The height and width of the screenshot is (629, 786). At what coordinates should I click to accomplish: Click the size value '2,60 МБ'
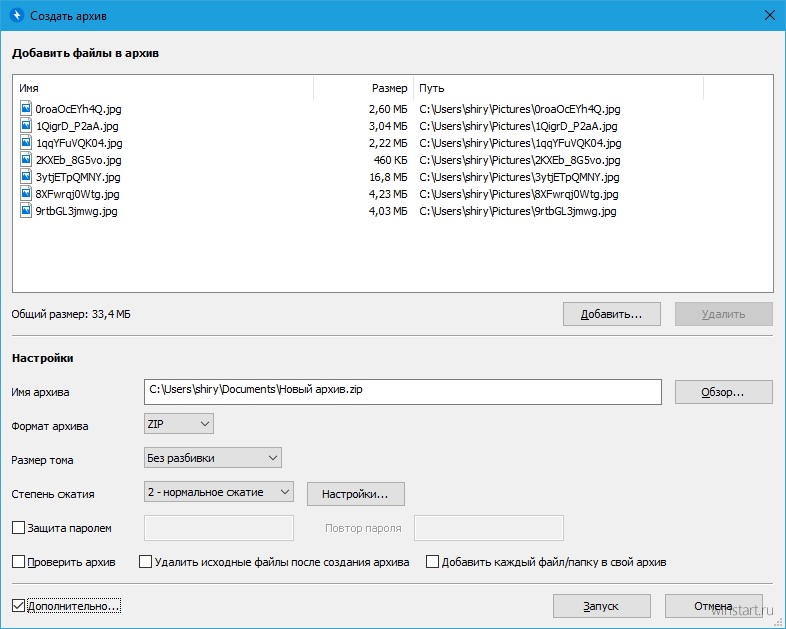pos(388,109)
